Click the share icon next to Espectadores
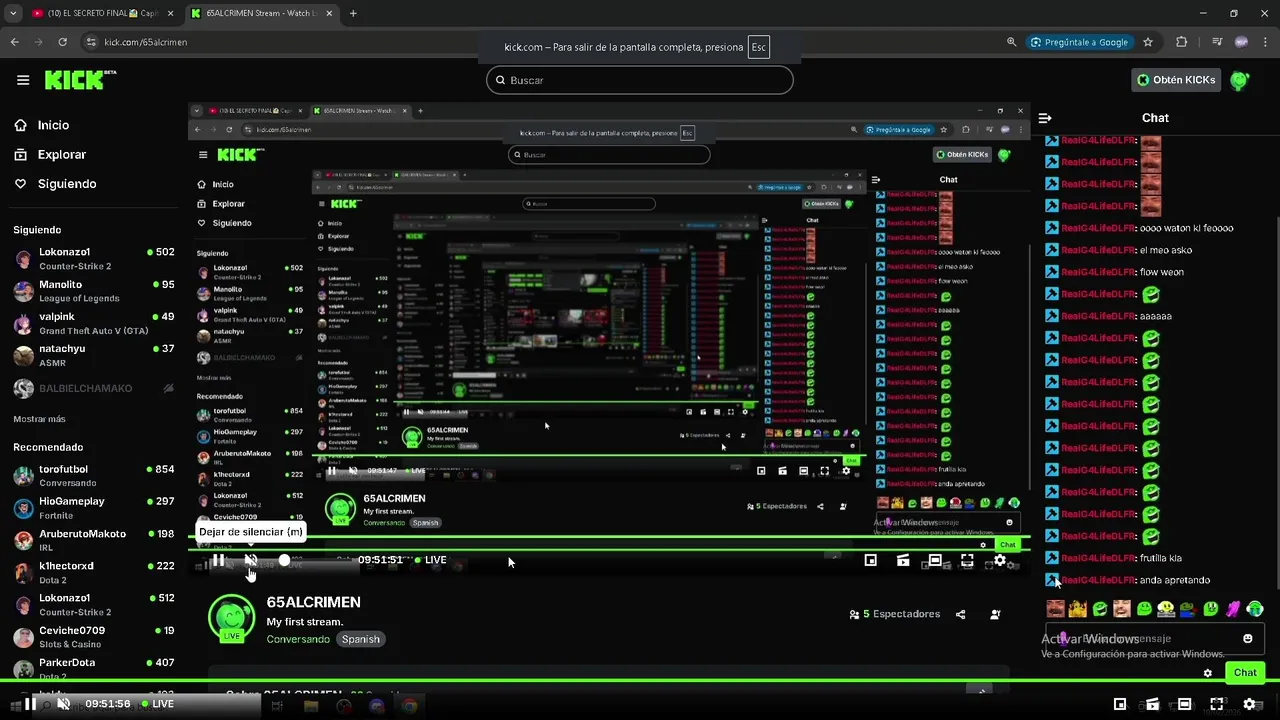The height and width of the screenshot is (720, 1280). click(960, 614)
